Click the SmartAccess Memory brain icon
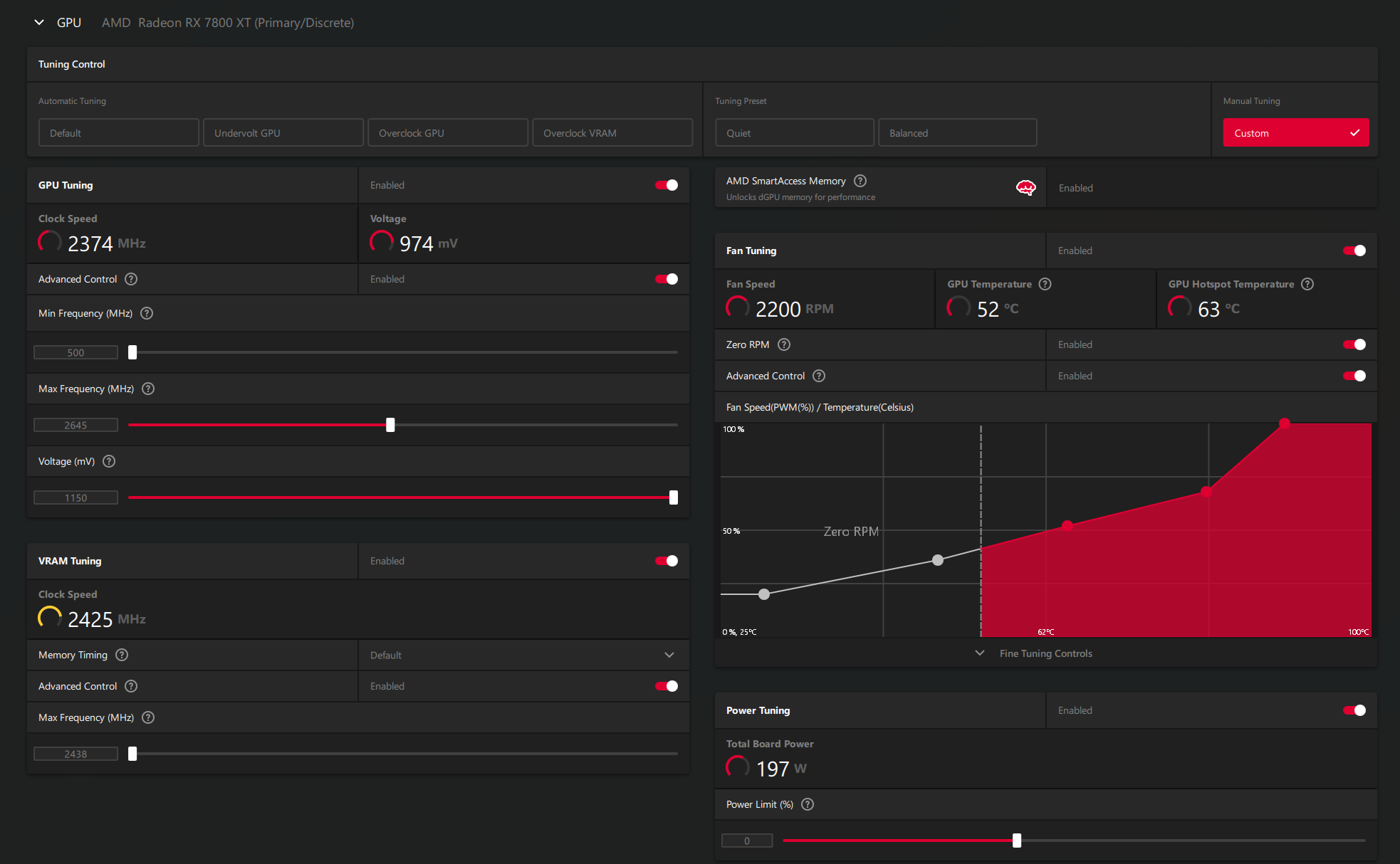Viewport: 1400px width, 864px height. click(x=1025, y=188)
